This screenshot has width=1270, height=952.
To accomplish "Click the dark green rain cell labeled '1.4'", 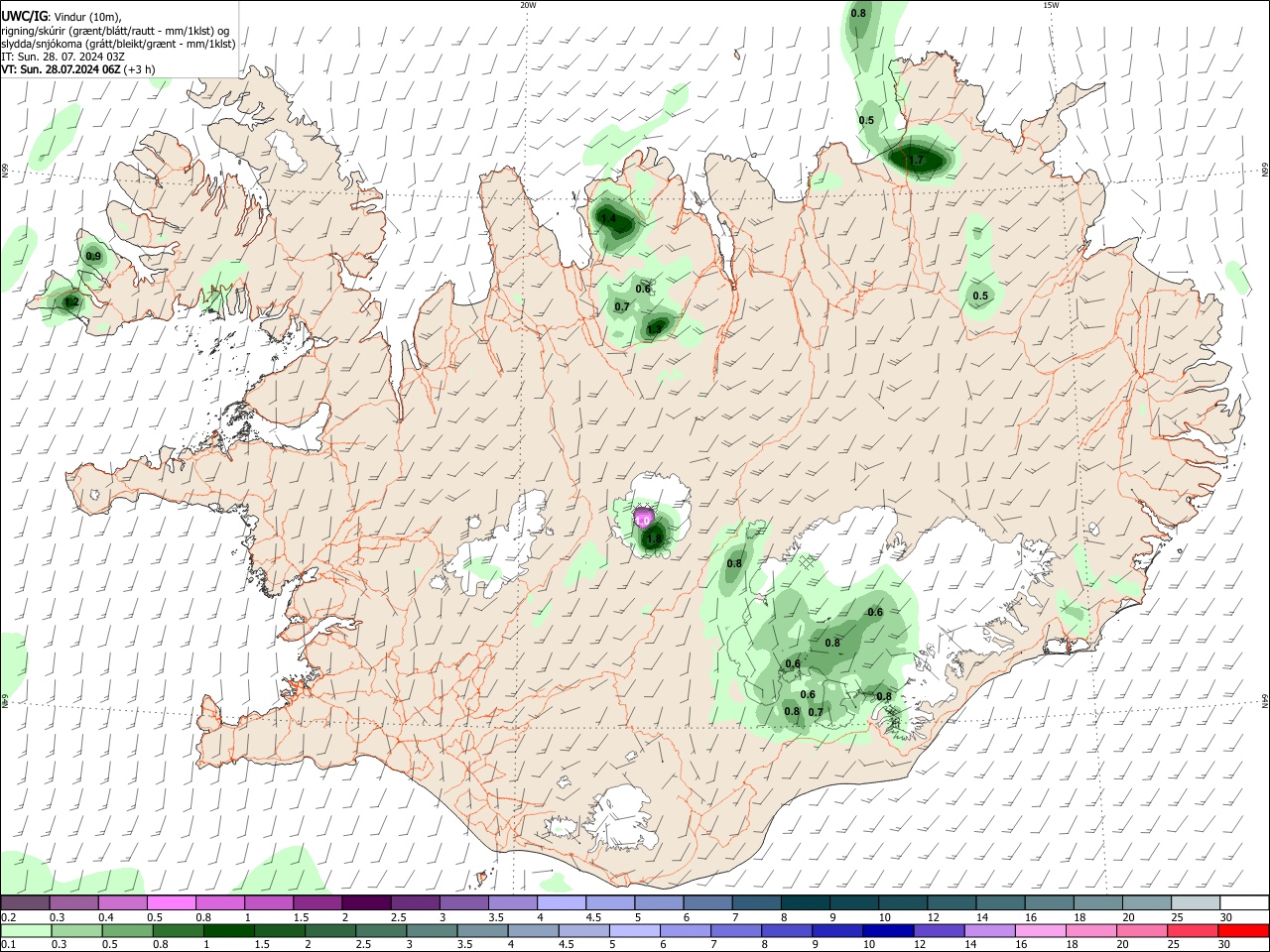I will (613, 221).
